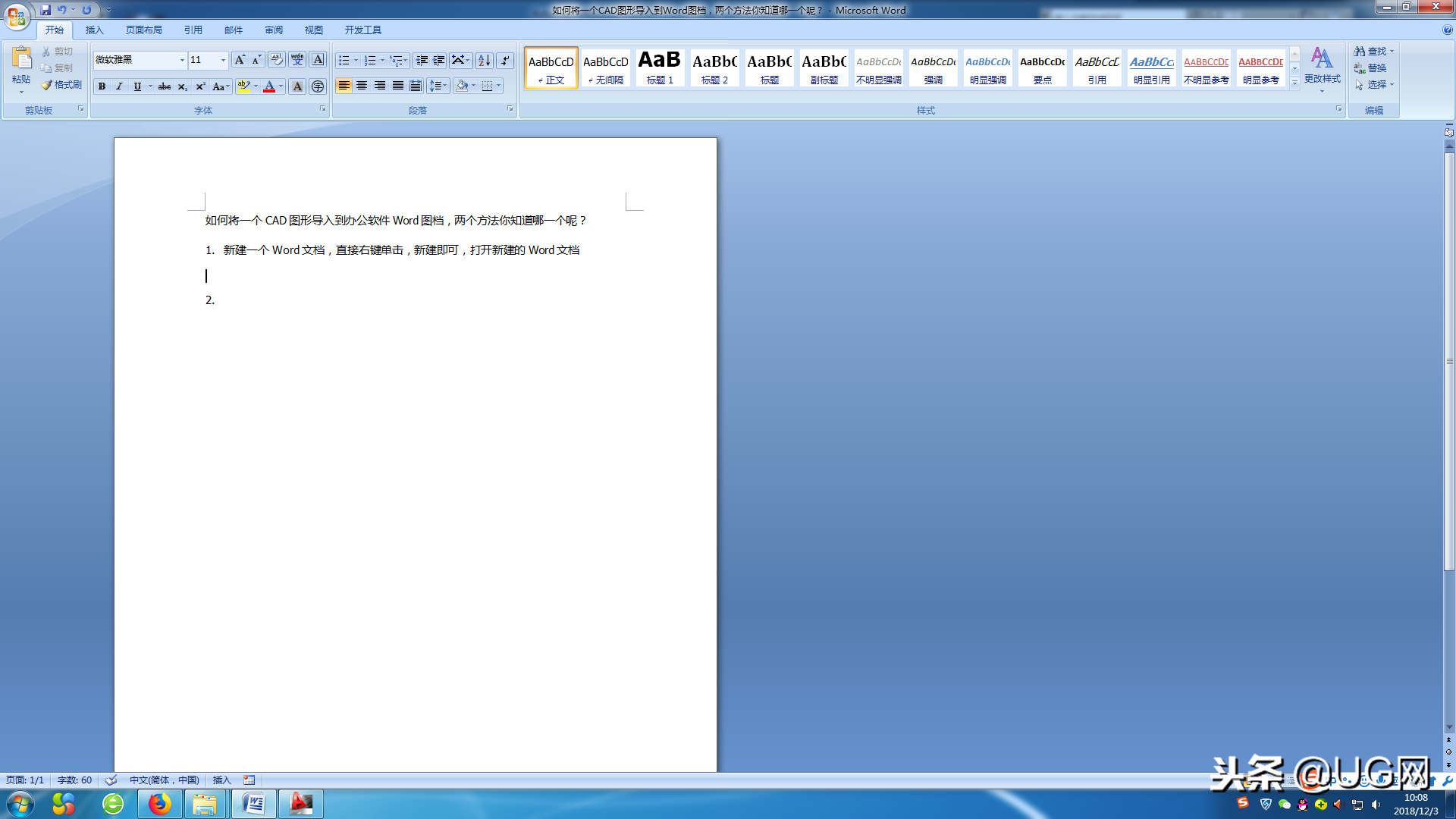Toggle Character Shading icon
The height and width of the screenshot is (819, 1456).
pos(297,86)
